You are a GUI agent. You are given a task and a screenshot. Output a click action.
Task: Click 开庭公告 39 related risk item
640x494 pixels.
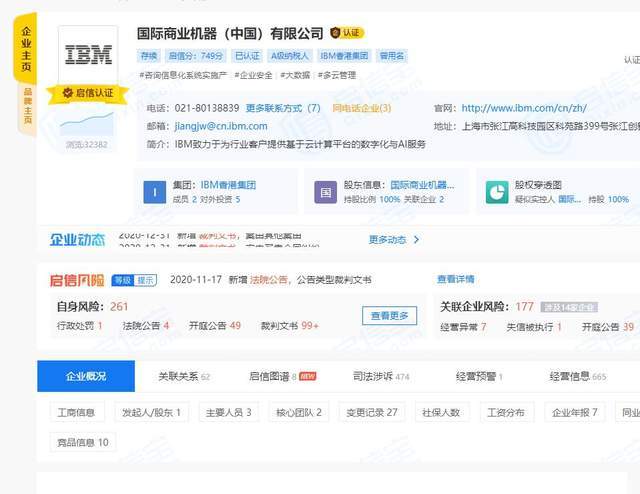click(608, 327)
